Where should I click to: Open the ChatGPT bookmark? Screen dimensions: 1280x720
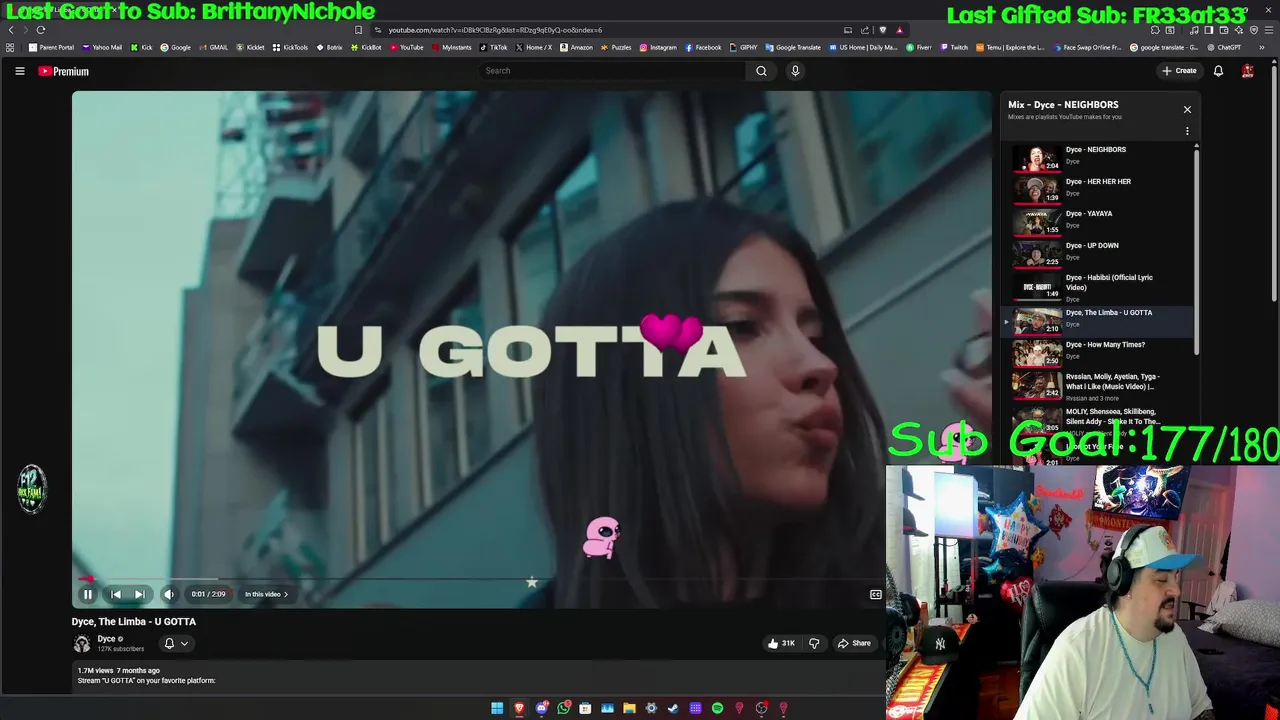(x=1223, y=47)
